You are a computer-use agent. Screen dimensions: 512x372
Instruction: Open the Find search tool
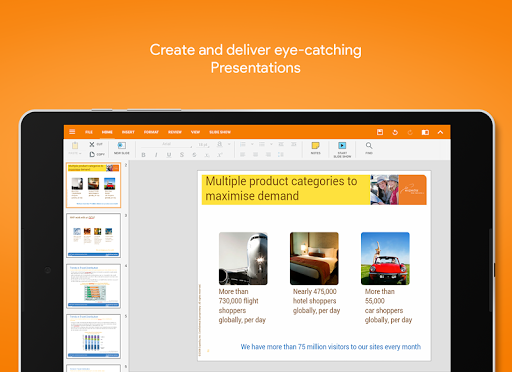(369, 148)
